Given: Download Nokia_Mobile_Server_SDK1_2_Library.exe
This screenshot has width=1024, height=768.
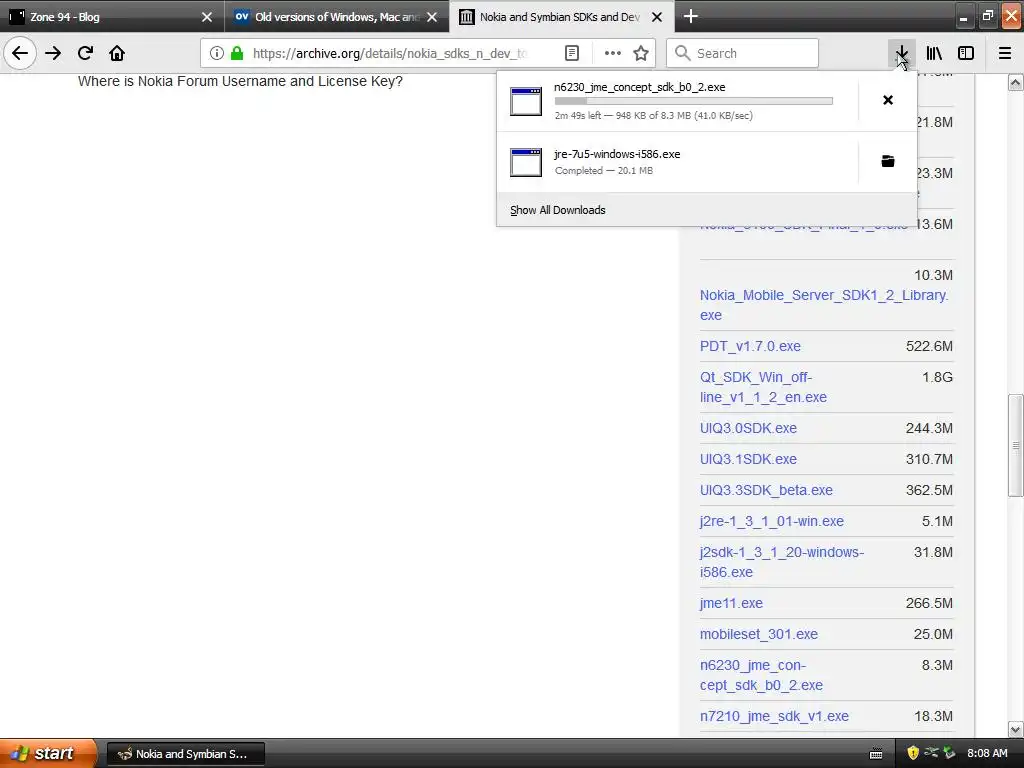Looking at the screenshot, I should (x=824, y=305).
